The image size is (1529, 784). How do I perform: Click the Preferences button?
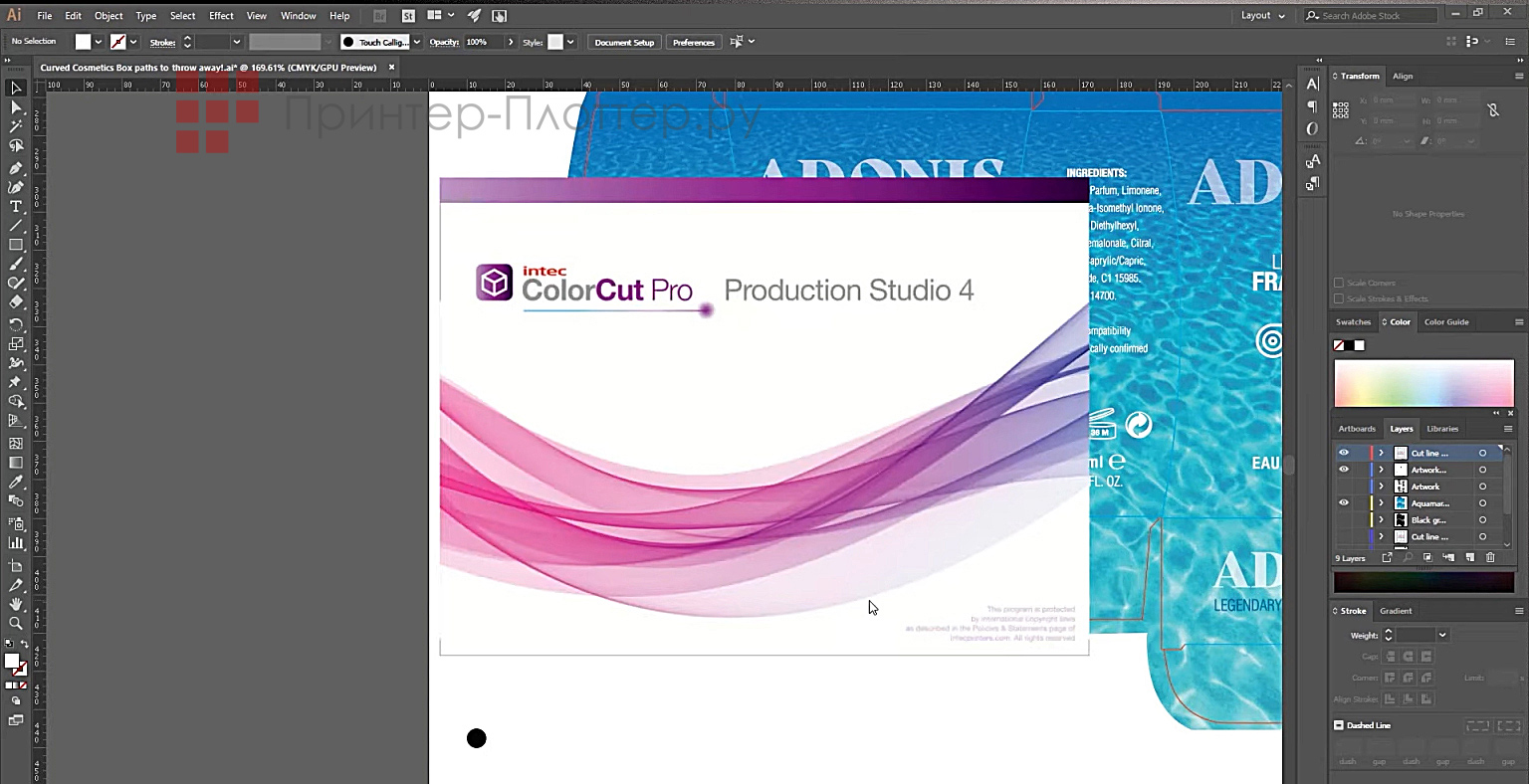693,42
